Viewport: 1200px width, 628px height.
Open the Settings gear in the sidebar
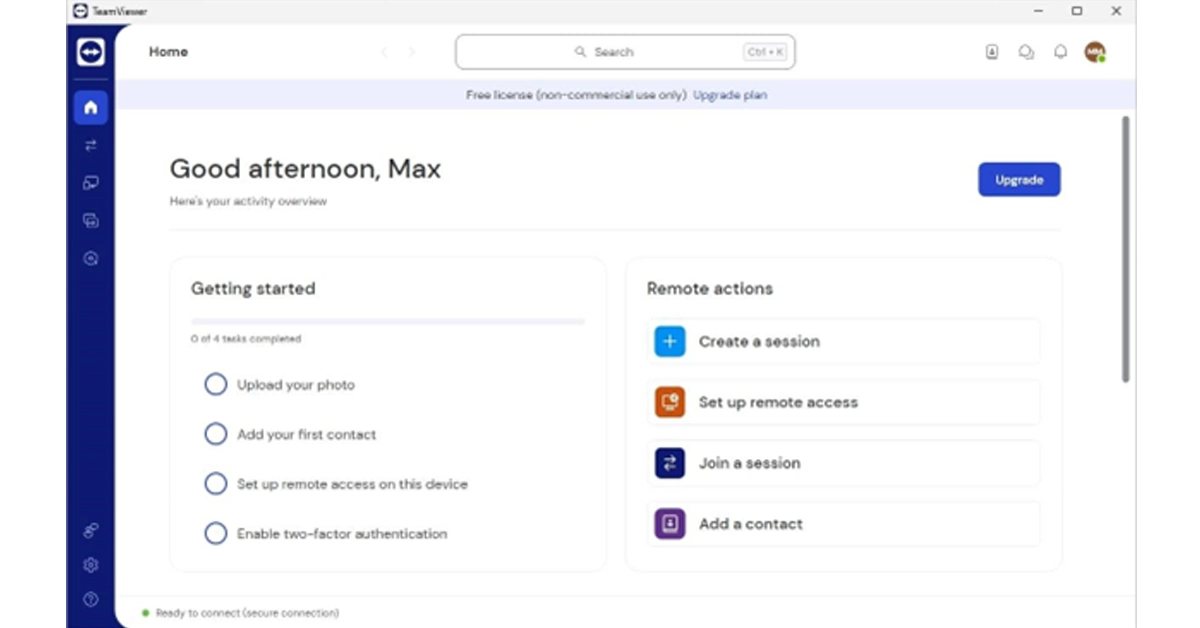(x=91, y=565)
